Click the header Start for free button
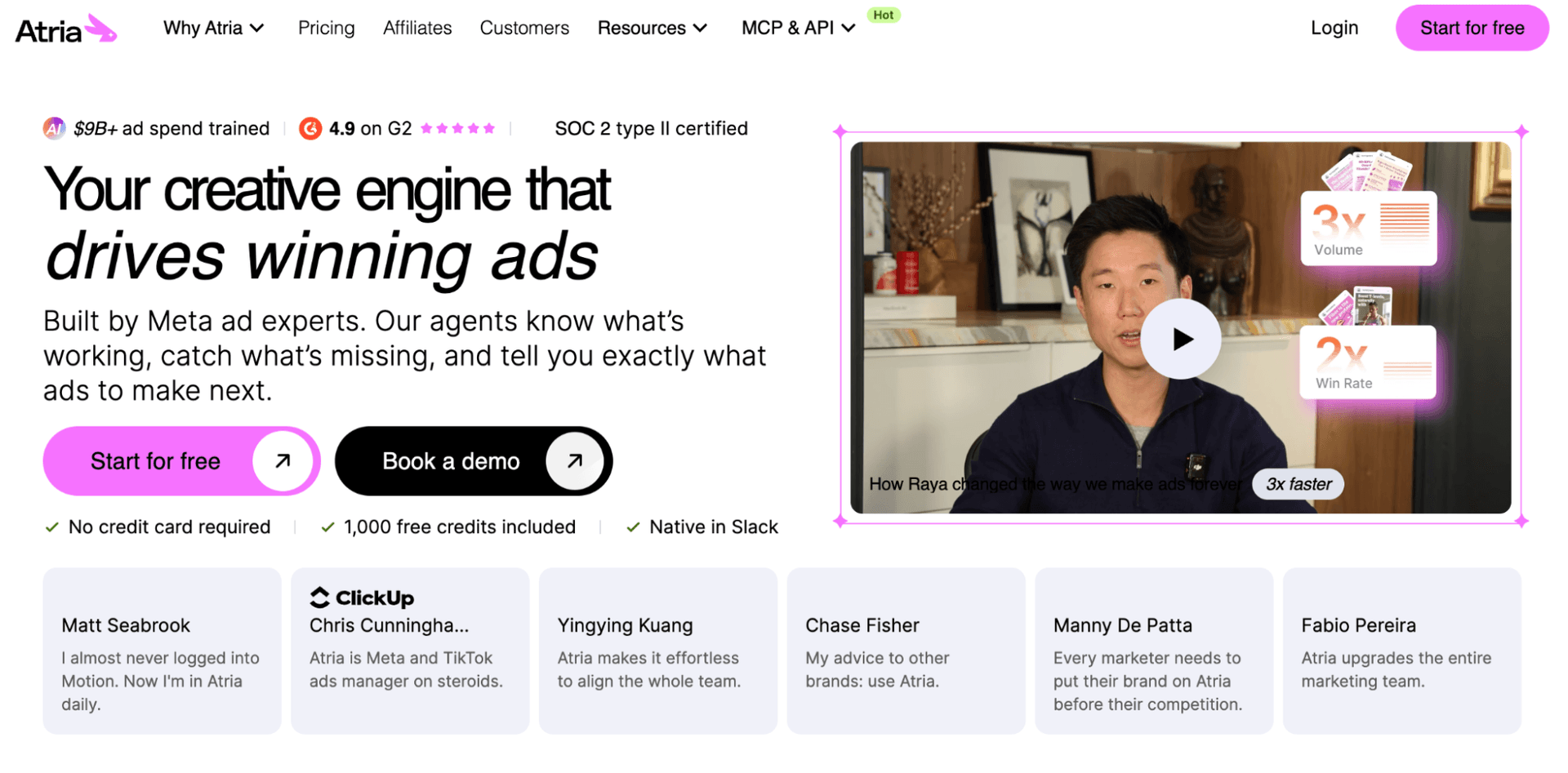The height and width of the screenshot is (773, 1568). [x=1472, y=28]
